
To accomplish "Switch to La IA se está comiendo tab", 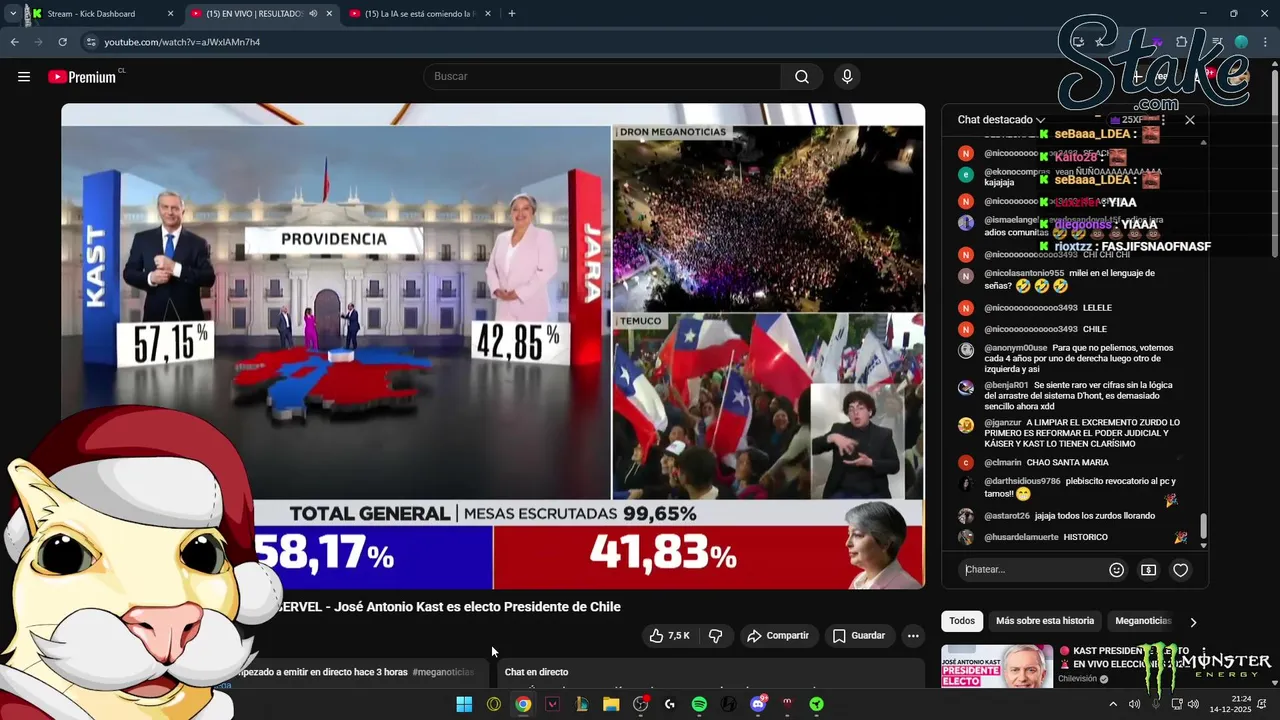I will tap(418, 14).
